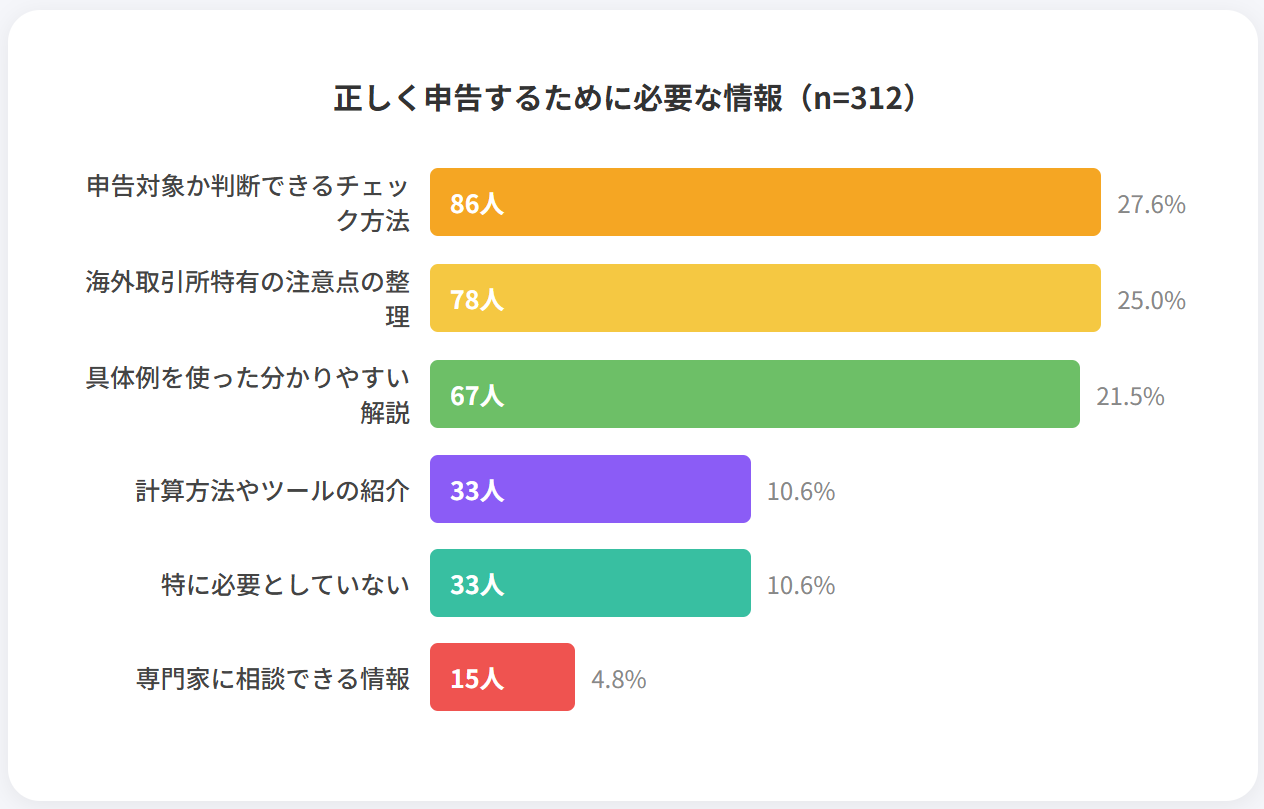Click the 10.6% value beside the teal bar
The image size is (1264, 809).
(x=800, y=586)
